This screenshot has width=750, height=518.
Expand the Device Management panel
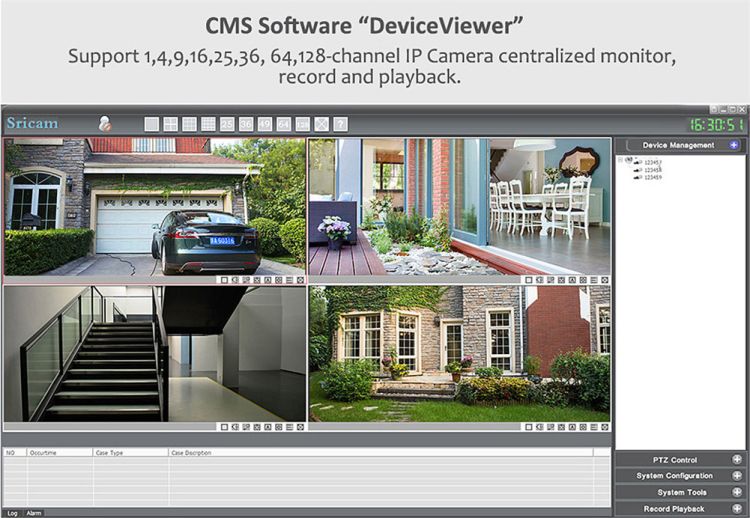[x=734, y=145]
